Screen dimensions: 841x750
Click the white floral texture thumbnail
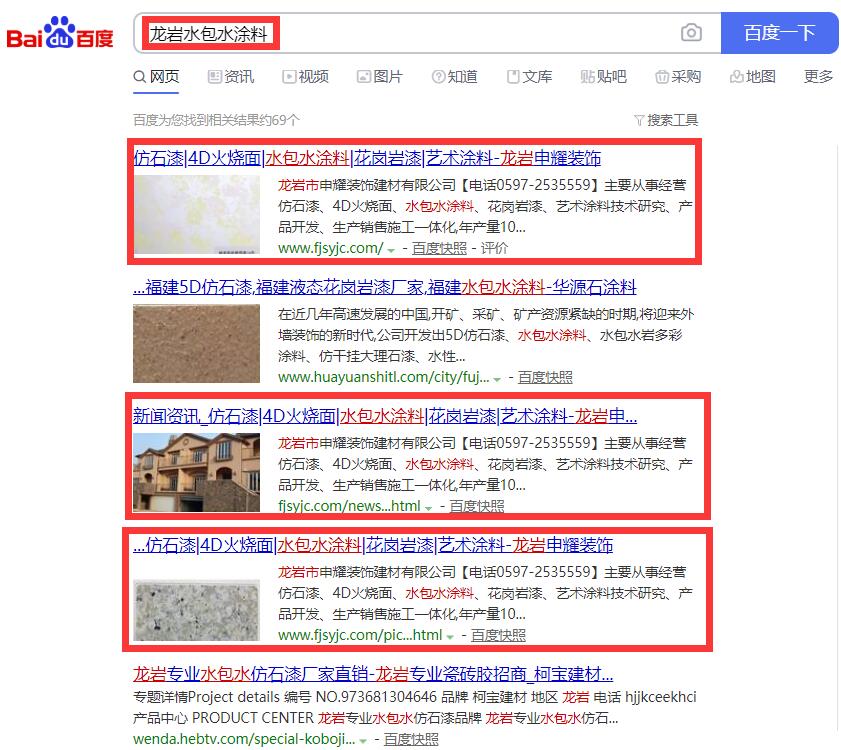click(196, 215)
